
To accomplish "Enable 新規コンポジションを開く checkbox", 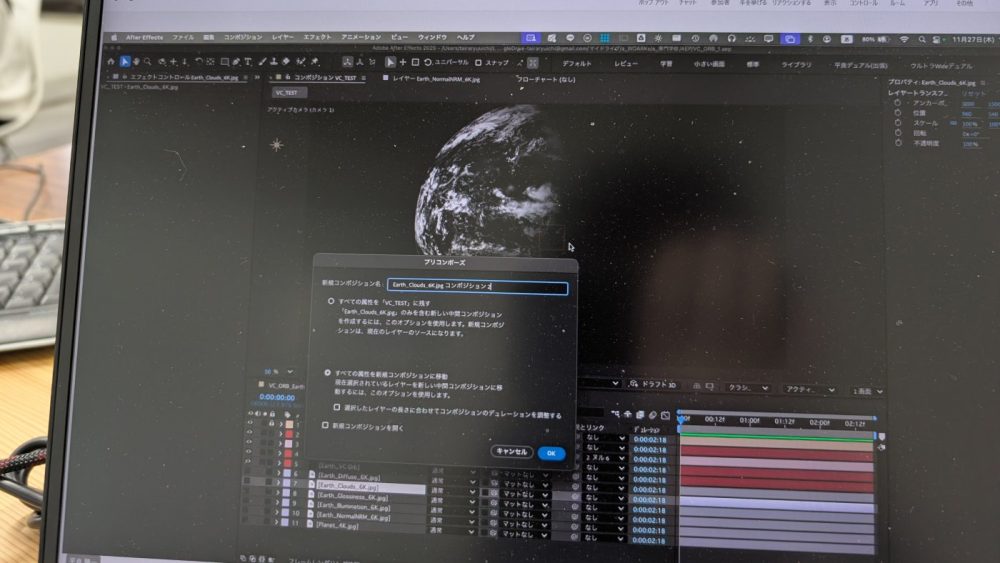I will pyautogui.click(x=325, y=425).
